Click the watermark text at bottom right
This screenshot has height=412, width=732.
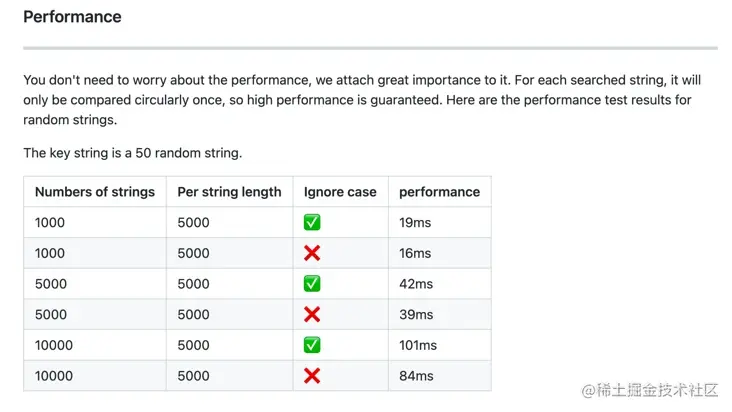(649, 390)
